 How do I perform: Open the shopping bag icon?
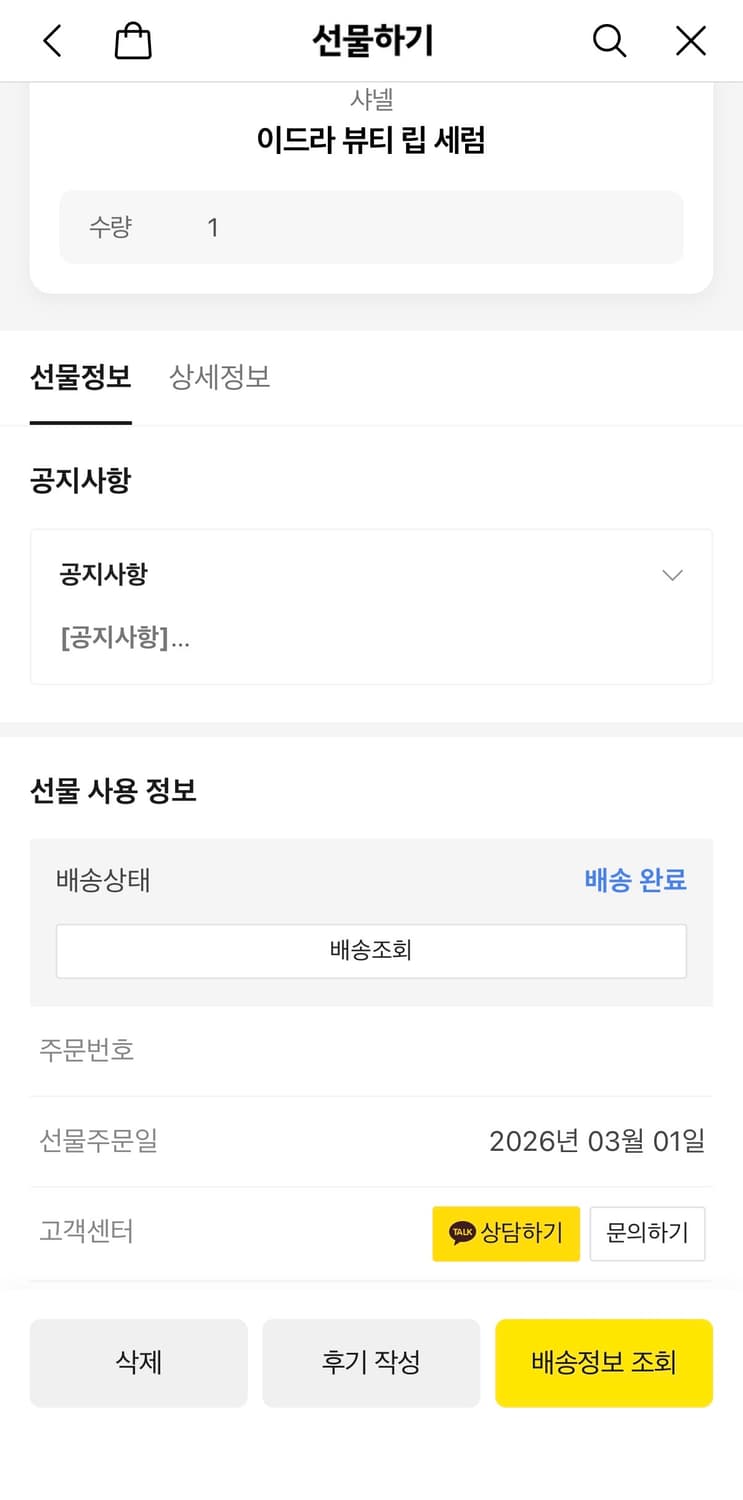(131, 40)
